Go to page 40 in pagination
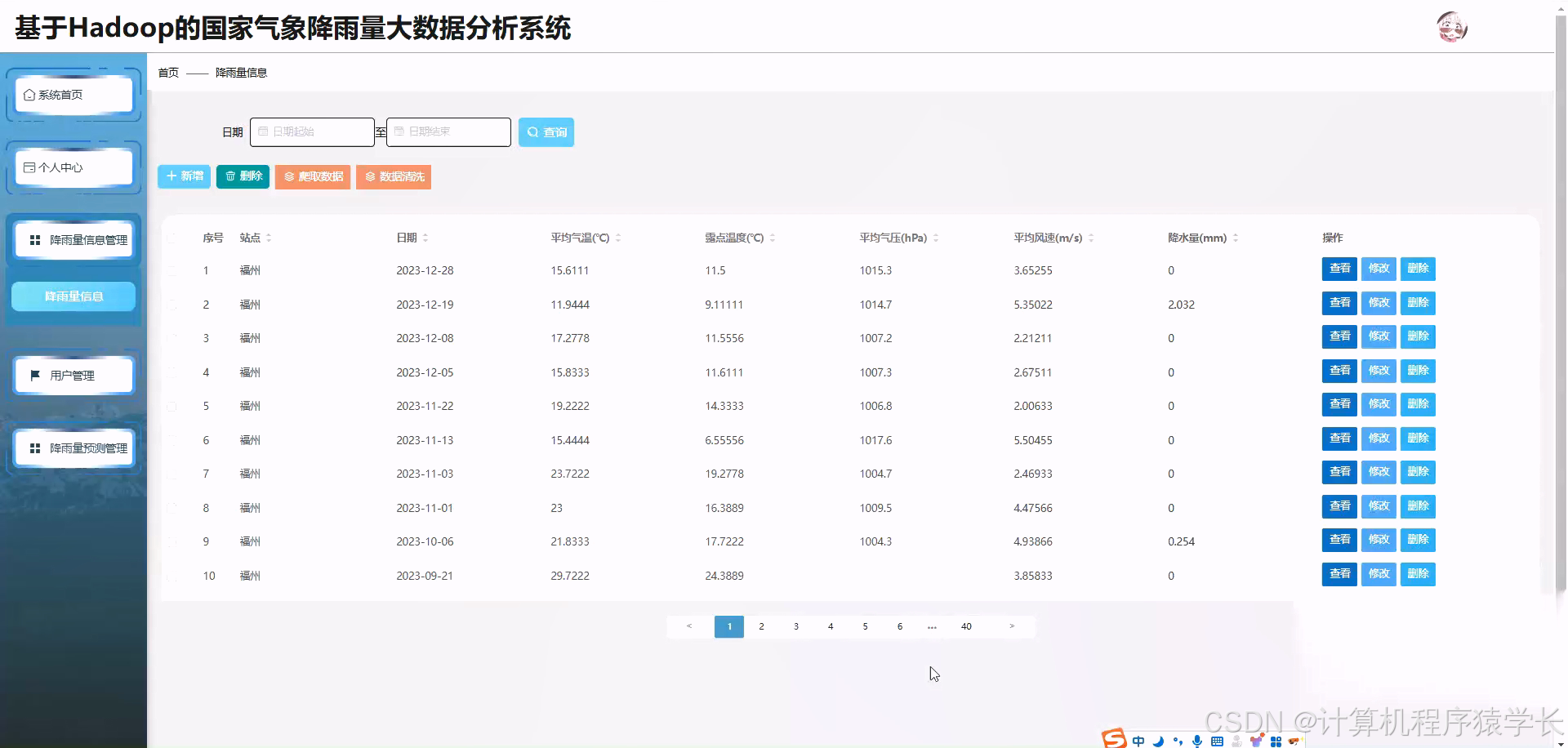The image size is (1568, 748). coord(966,626)
